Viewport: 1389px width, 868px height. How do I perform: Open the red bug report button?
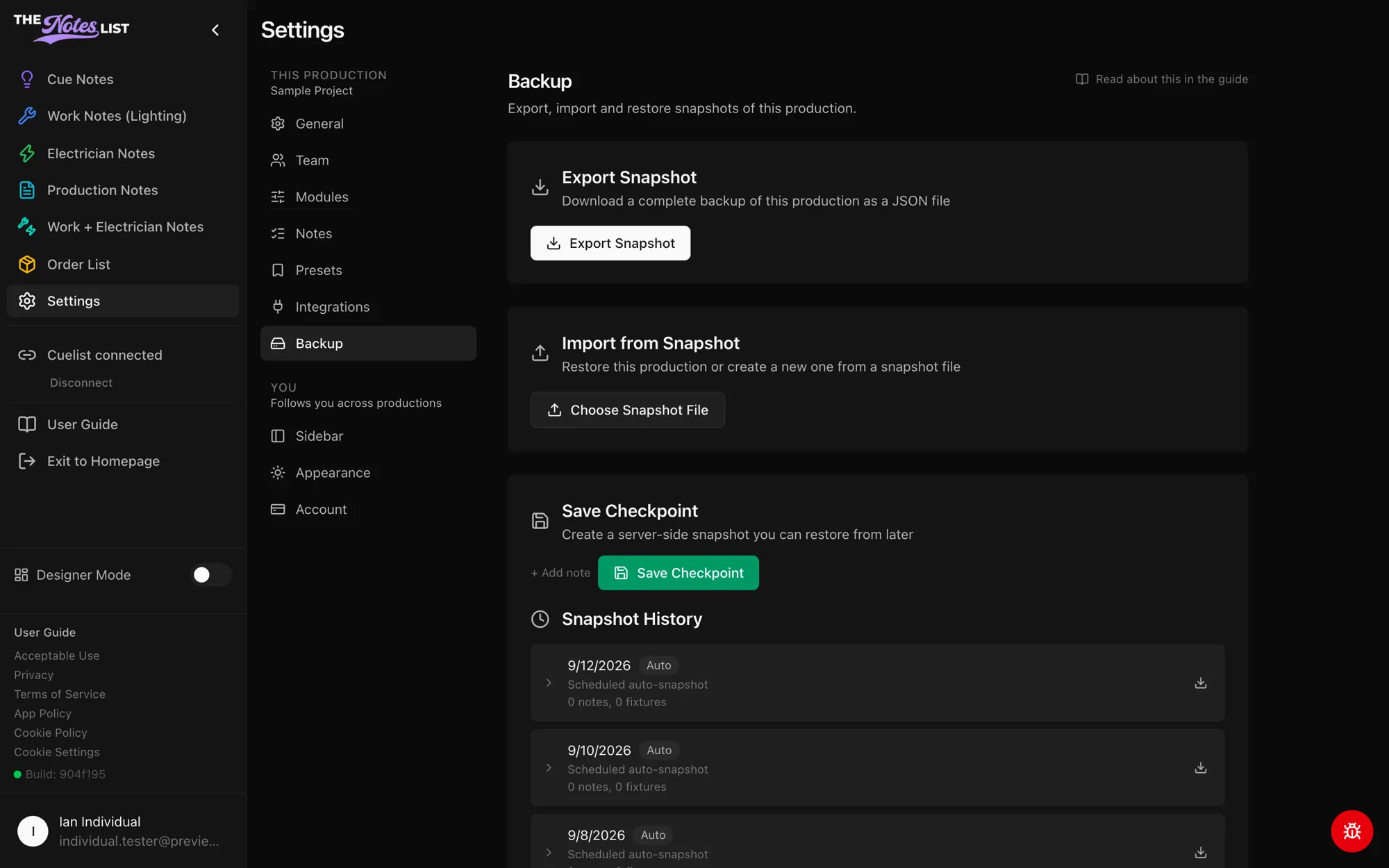click(1351, 831)
